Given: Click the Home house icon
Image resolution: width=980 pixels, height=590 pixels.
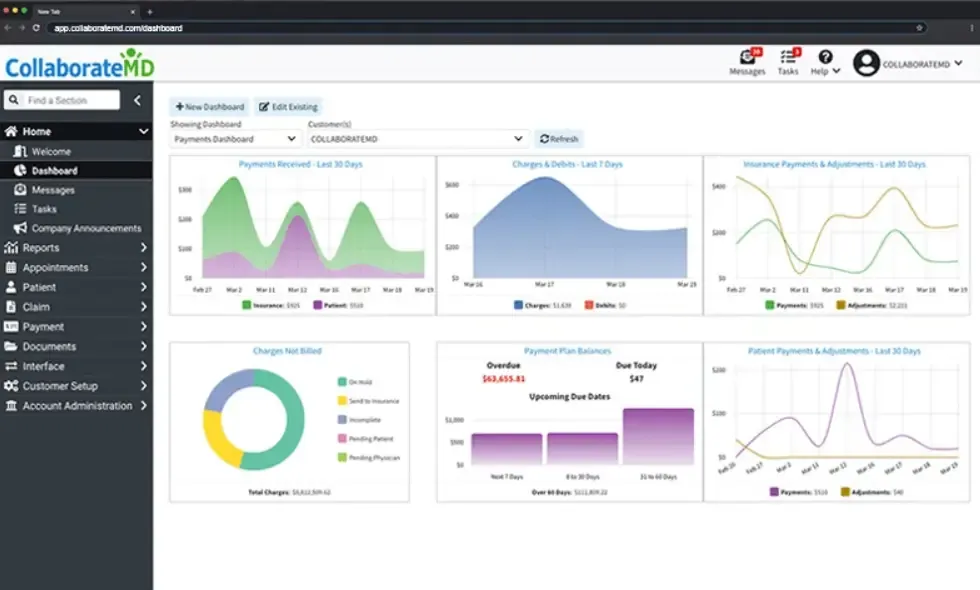Looking at the screenshot, I should tap(11, 131).
